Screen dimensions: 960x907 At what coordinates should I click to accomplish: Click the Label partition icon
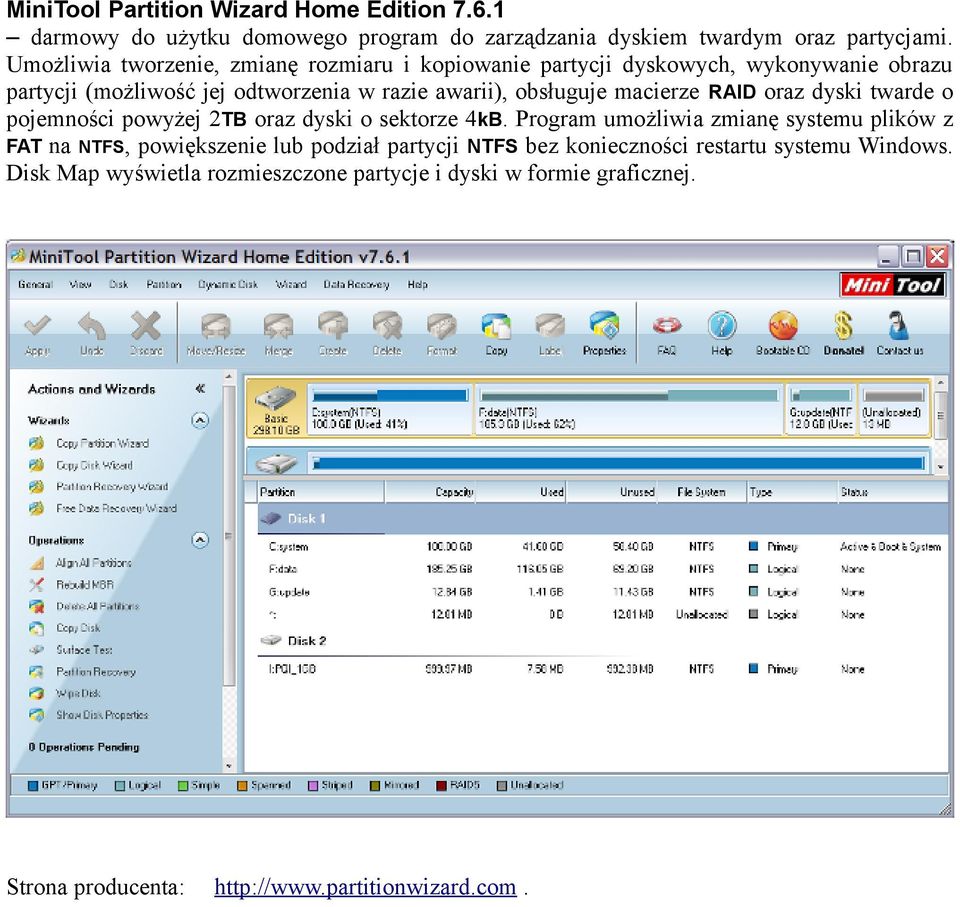(x=550, y=325)
